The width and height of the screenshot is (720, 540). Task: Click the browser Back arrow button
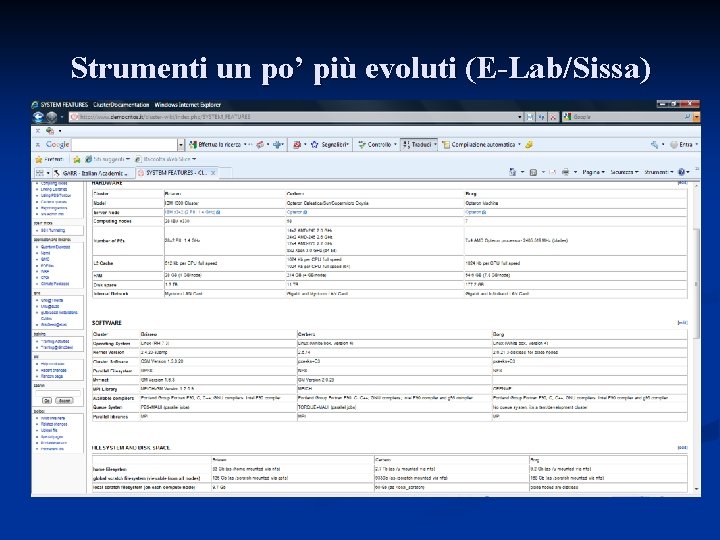pyautogui.click(x=38, y=117)
